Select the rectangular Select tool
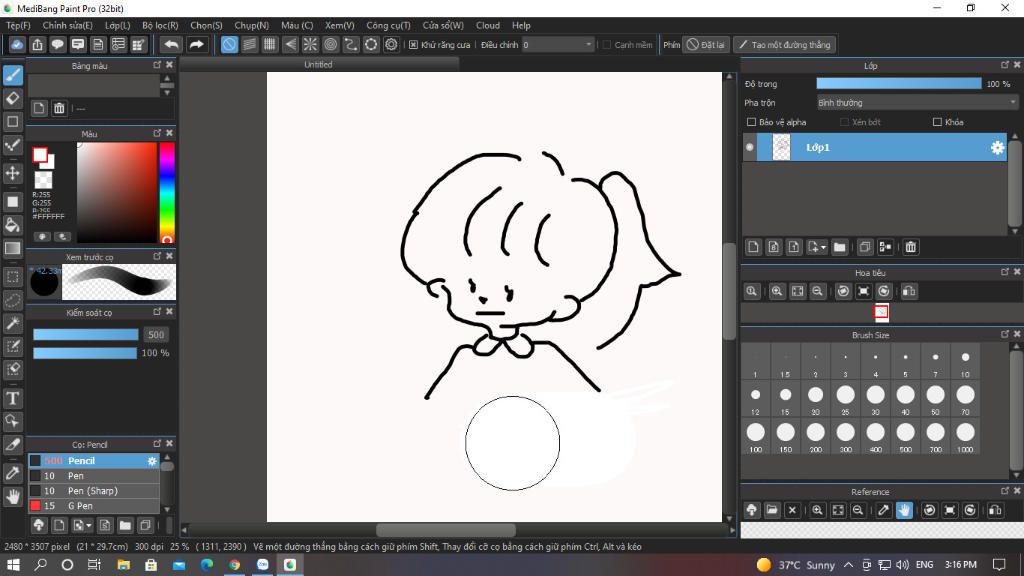Viewport: 1024px width, 576px height. pyautogui.click(x=13, y=277)
